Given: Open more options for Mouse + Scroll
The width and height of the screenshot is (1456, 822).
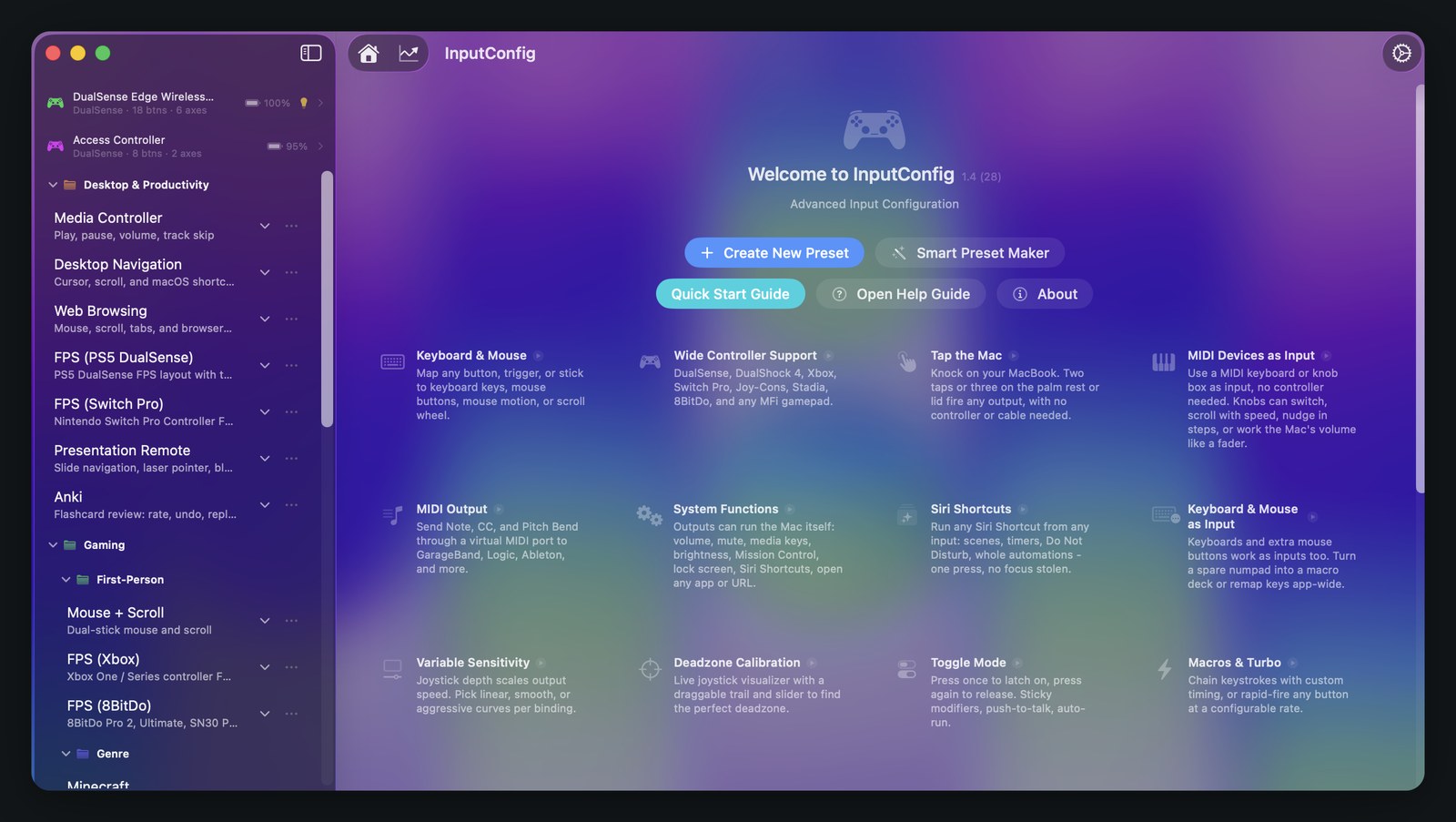Looking at the screenshot, I should 291,621.
